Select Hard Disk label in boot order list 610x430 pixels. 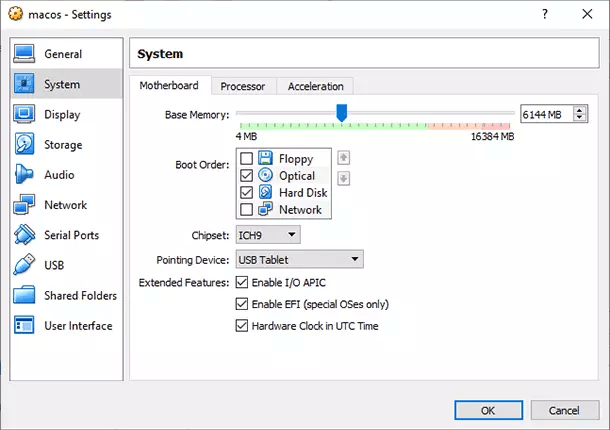tap(303, 193)
